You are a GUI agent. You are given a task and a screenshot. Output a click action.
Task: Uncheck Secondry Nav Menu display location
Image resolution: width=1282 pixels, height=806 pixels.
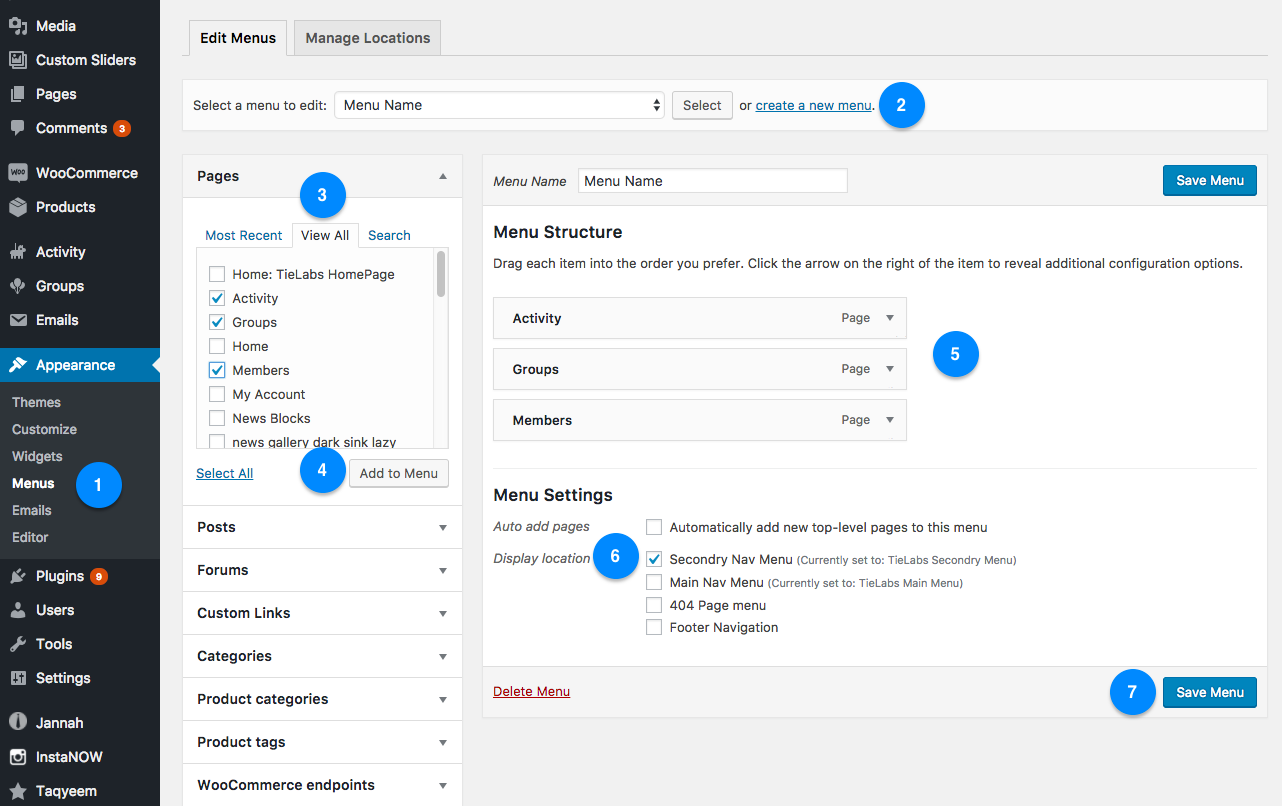pyautogui.click(x=654, y=559)
